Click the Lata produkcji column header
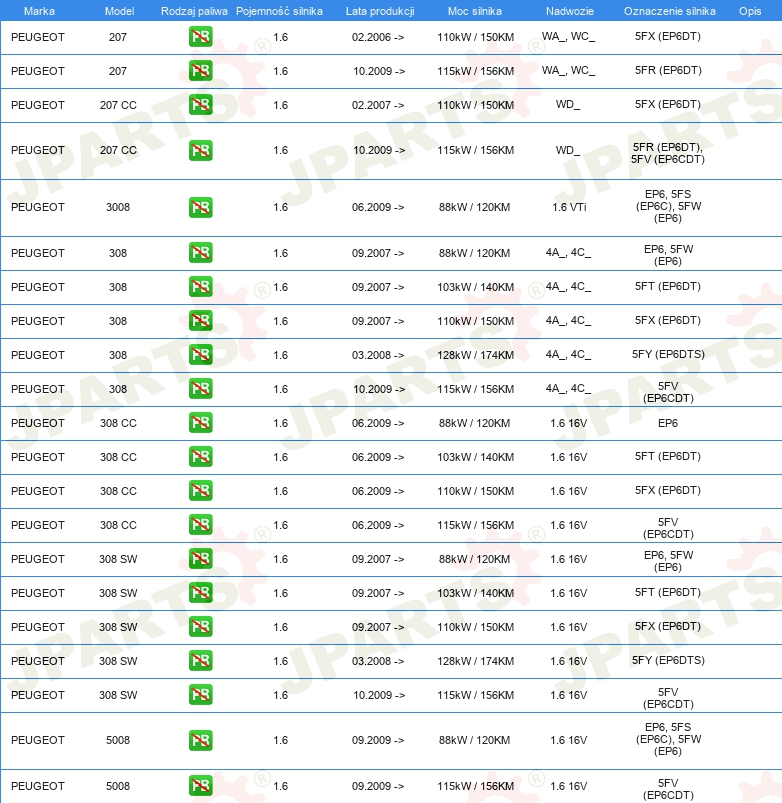This screenshot has height=803, width=782. coord(380,11)
